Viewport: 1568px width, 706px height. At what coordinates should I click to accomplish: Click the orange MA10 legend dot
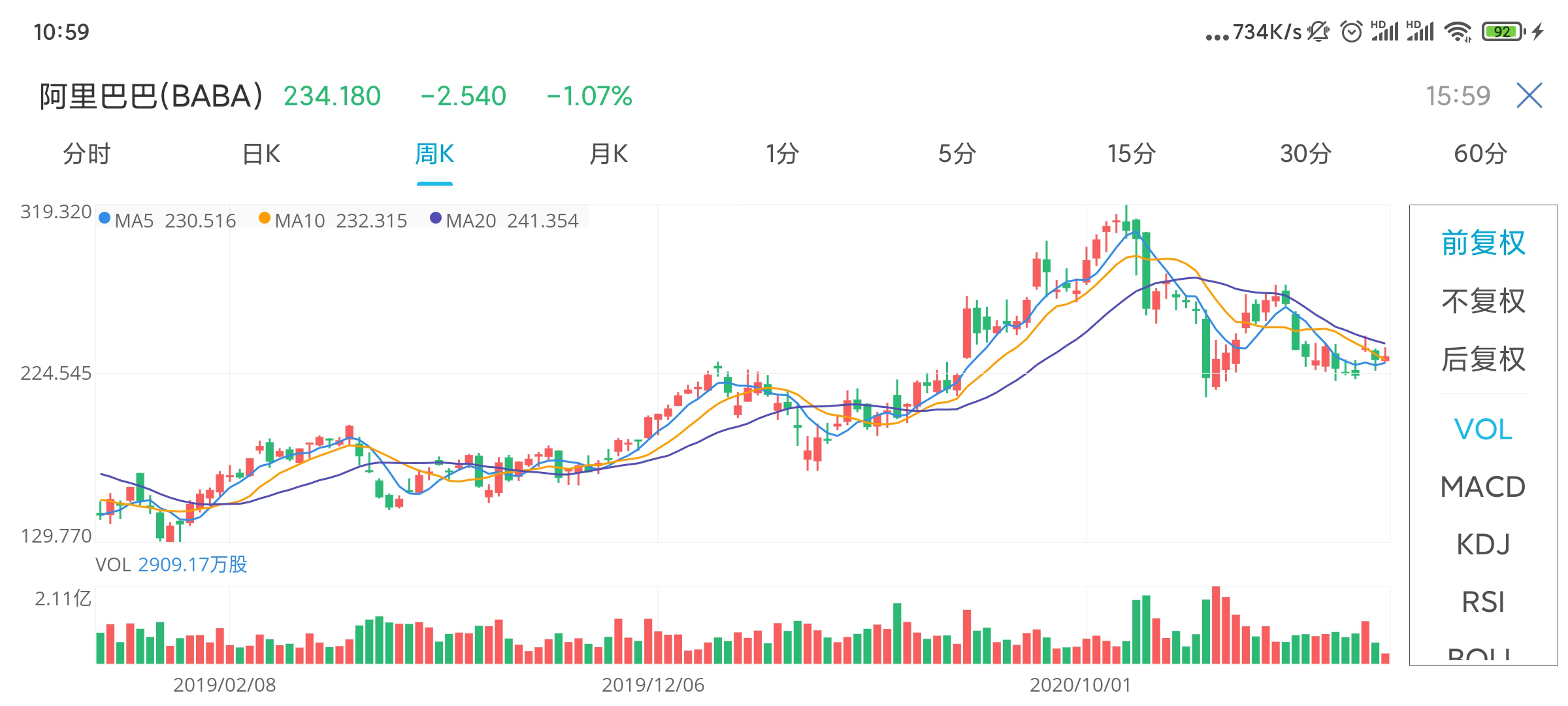[x=265, y=218]
